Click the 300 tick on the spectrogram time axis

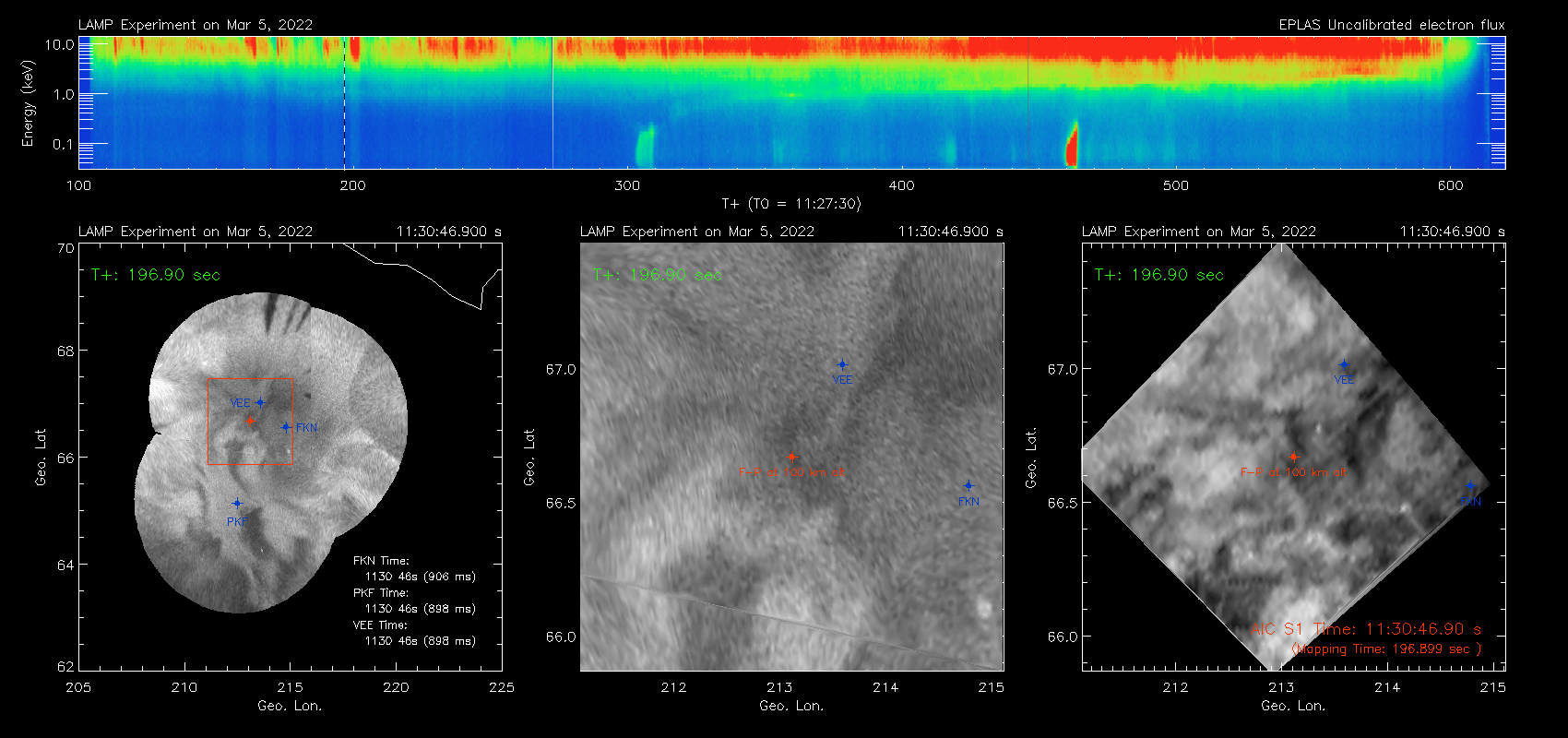[x=627, y=185]
